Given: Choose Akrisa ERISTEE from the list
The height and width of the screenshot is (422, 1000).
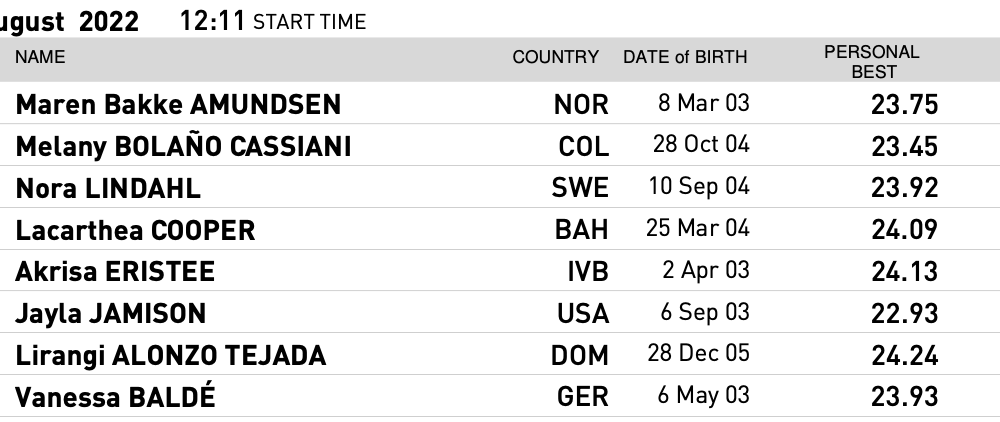Looking at the screenshot, I should [x=115, y=272].
